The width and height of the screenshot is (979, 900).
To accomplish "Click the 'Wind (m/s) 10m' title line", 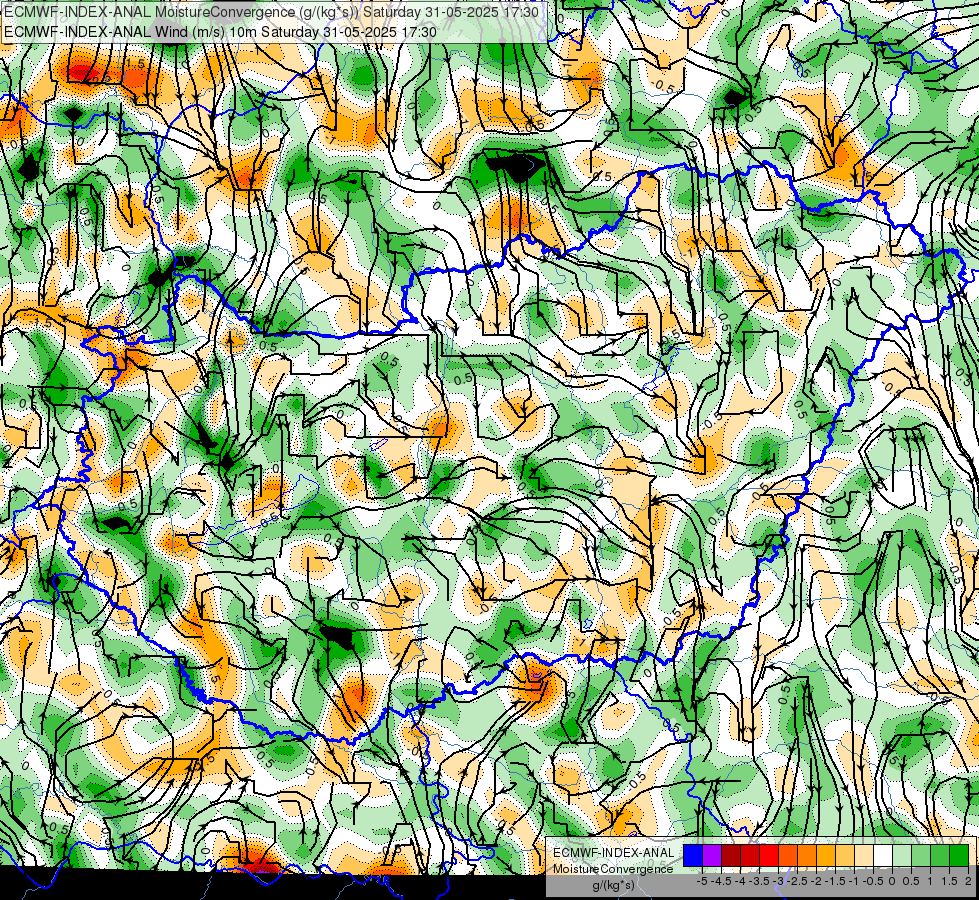I will [220, 31].
